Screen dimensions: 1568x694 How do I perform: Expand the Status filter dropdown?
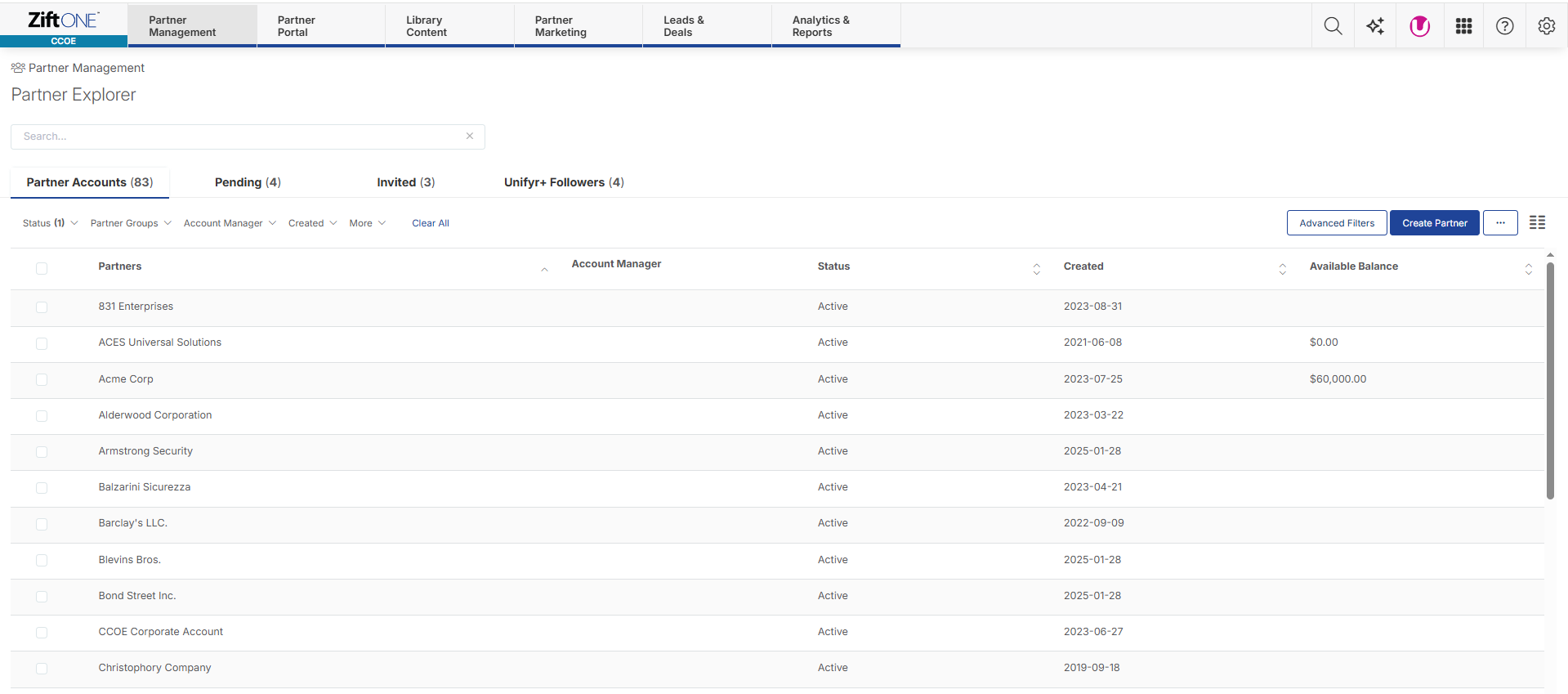point(50,223)
